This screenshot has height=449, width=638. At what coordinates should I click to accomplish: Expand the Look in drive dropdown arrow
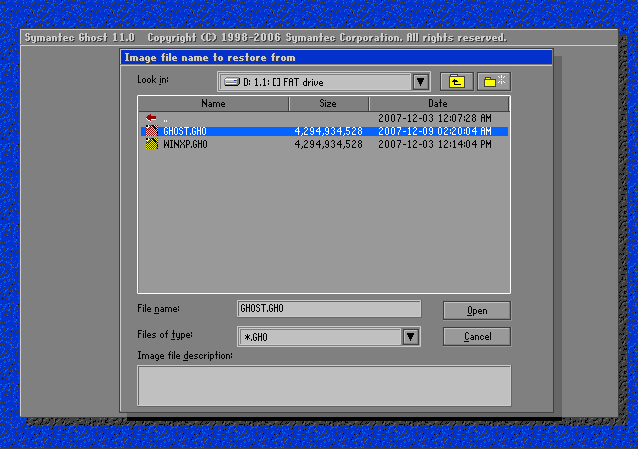[420, 82]
